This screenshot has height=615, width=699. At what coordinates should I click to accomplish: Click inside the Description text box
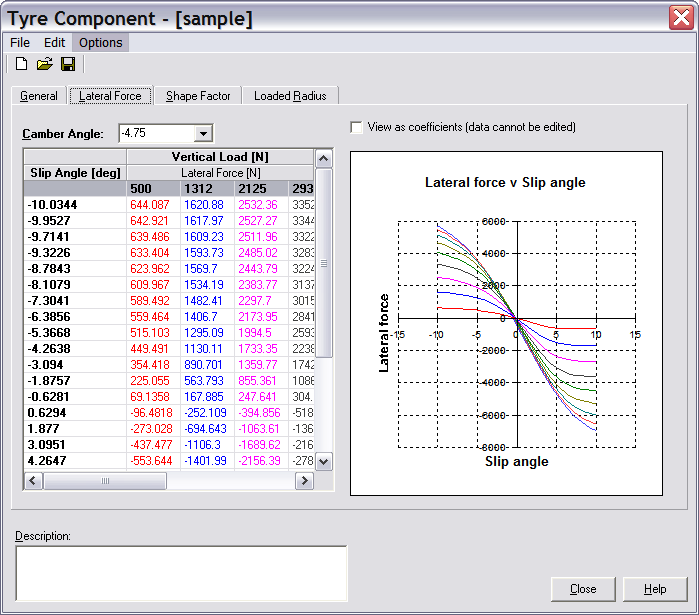click(181, 574)
